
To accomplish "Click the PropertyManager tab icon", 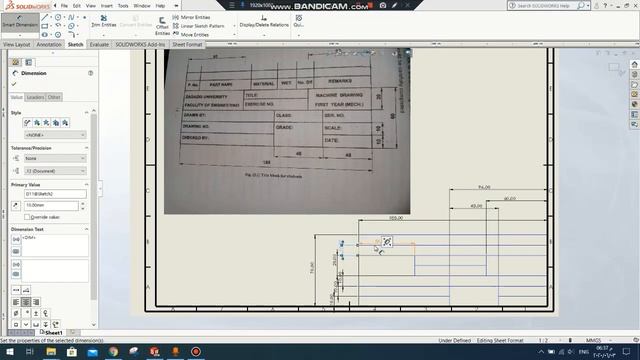I will (x=29, y=62).
